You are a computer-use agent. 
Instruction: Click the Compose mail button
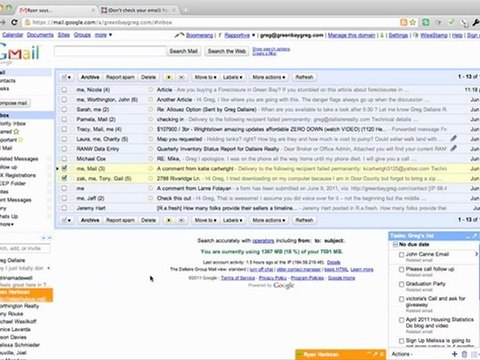(14, 103)
